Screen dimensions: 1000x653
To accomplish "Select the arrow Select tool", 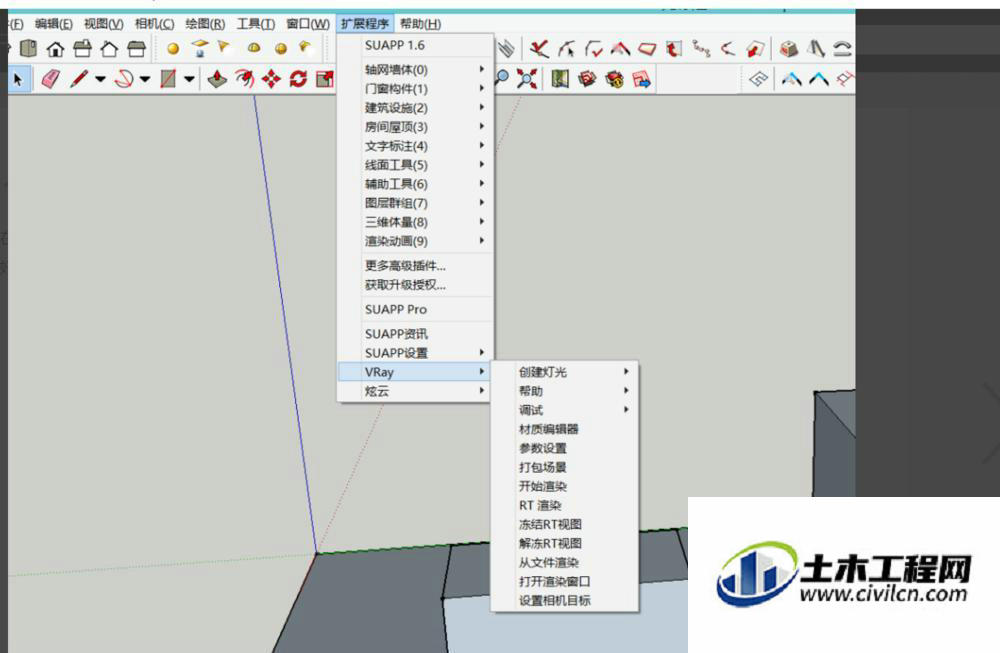I will tap(18, 79).
